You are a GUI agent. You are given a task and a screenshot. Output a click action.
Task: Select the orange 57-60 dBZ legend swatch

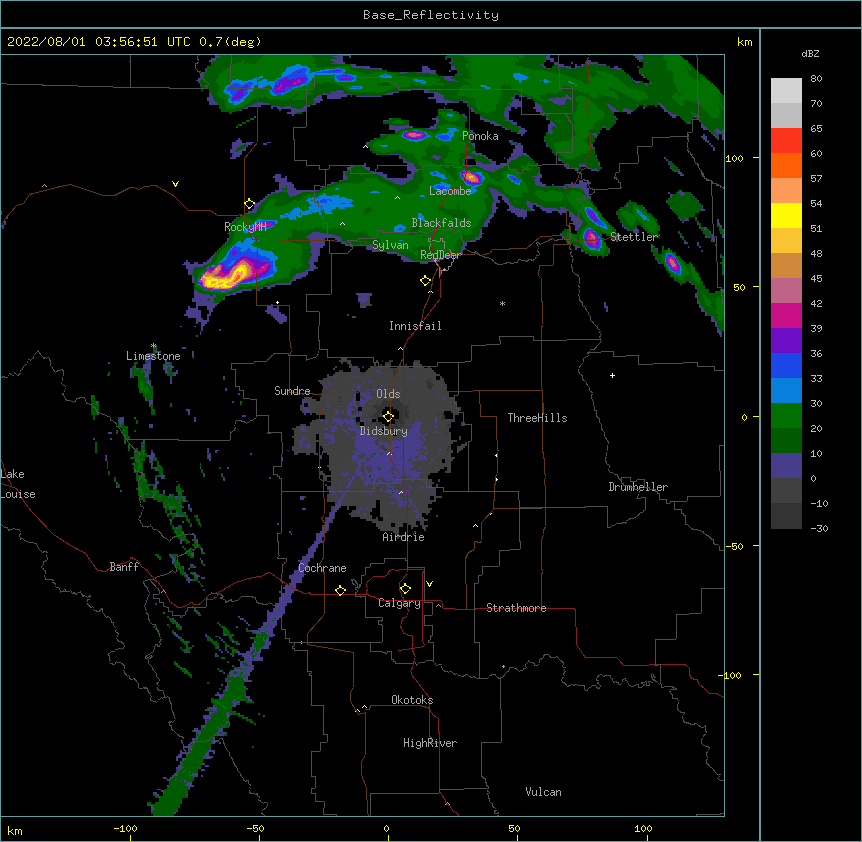pyautogui.click(x=786, y=165)
